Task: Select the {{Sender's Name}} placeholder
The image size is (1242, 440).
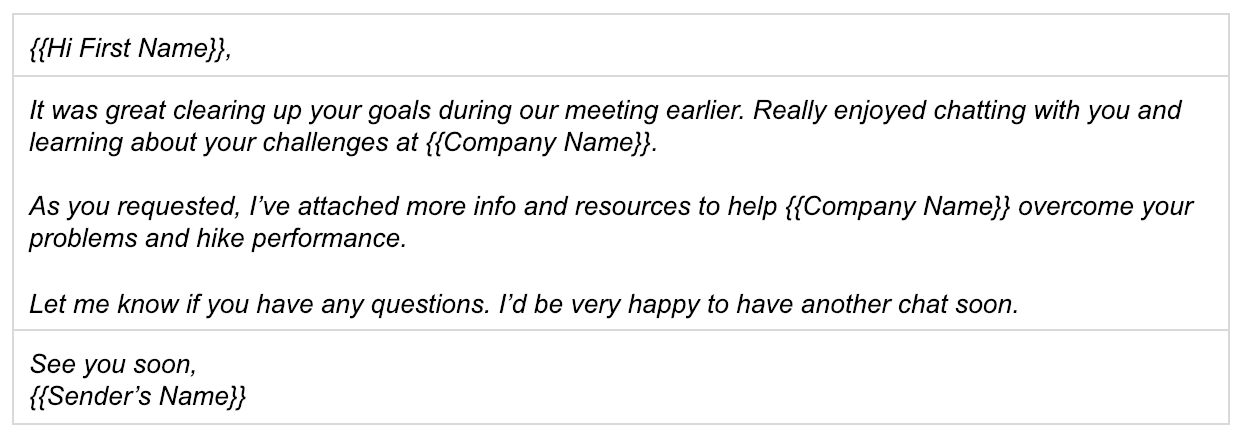Action: click(x=137, y=397)
